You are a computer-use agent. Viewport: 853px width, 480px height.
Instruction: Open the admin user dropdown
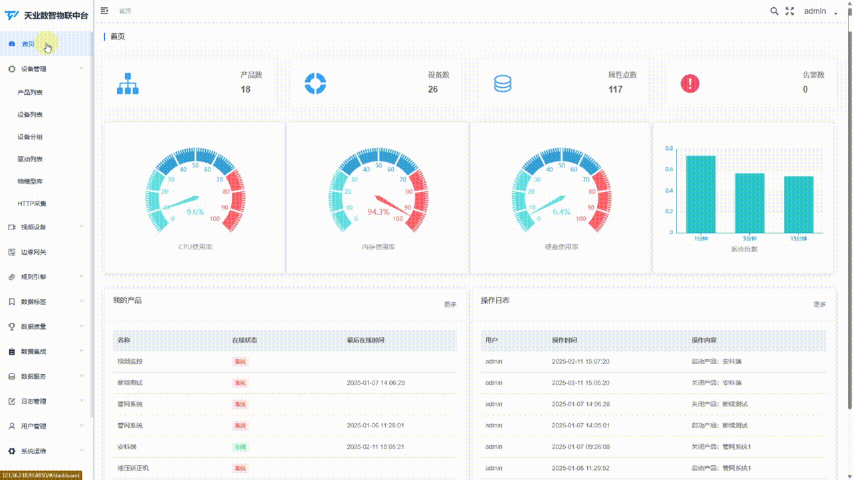pyautogui.click(x=820, y=11)
